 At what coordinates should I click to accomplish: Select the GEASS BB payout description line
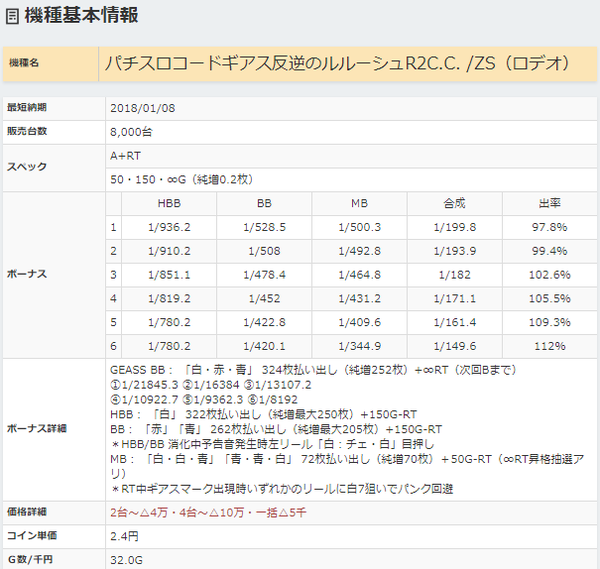click(313, 370)
